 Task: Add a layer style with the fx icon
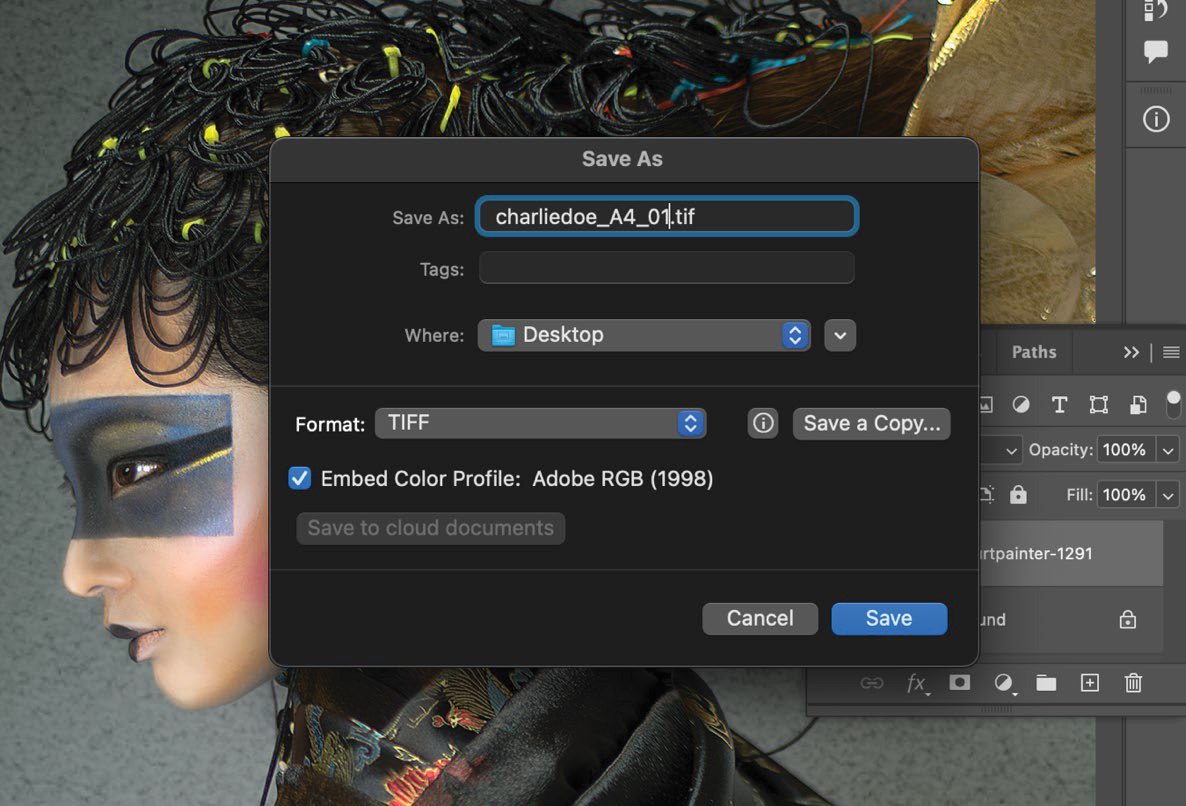(917, 683)
